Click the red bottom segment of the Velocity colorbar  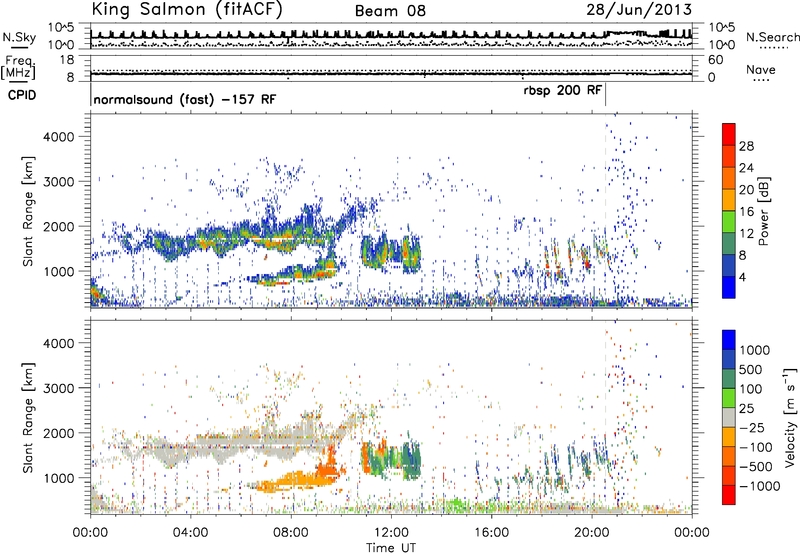tap(729, 495)
